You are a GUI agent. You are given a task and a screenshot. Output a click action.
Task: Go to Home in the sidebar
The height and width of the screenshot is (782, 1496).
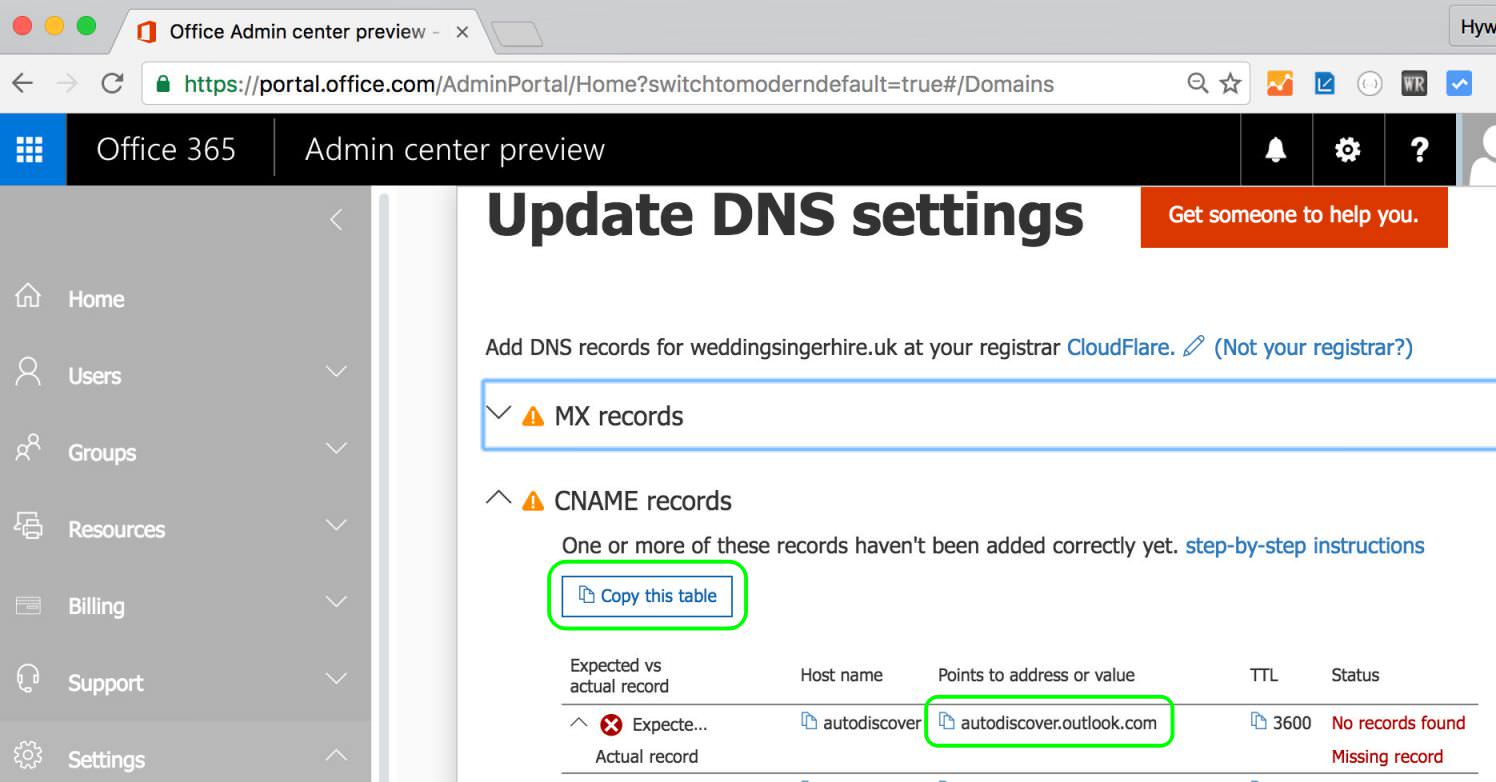pos(96,299)
